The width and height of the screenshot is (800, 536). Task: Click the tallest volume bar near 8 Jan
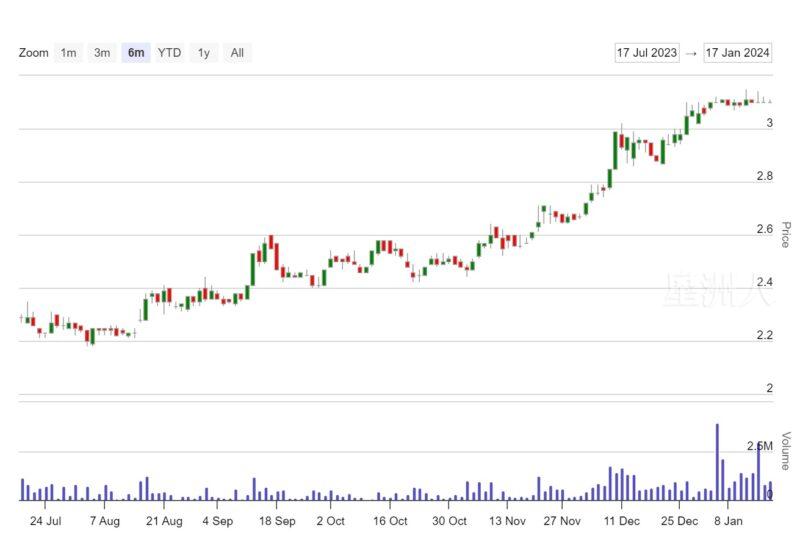tap(717, 462)
